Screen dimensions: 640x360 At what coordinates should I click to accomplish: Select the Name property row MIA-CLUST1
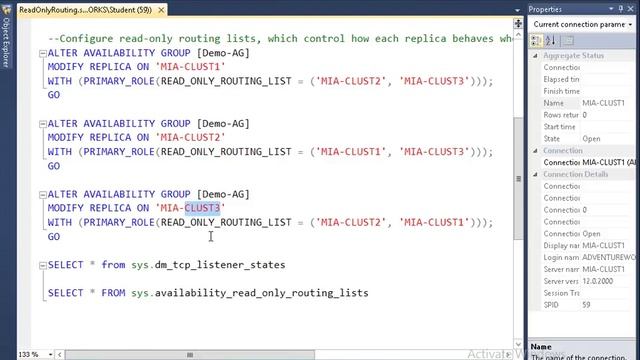587,103
